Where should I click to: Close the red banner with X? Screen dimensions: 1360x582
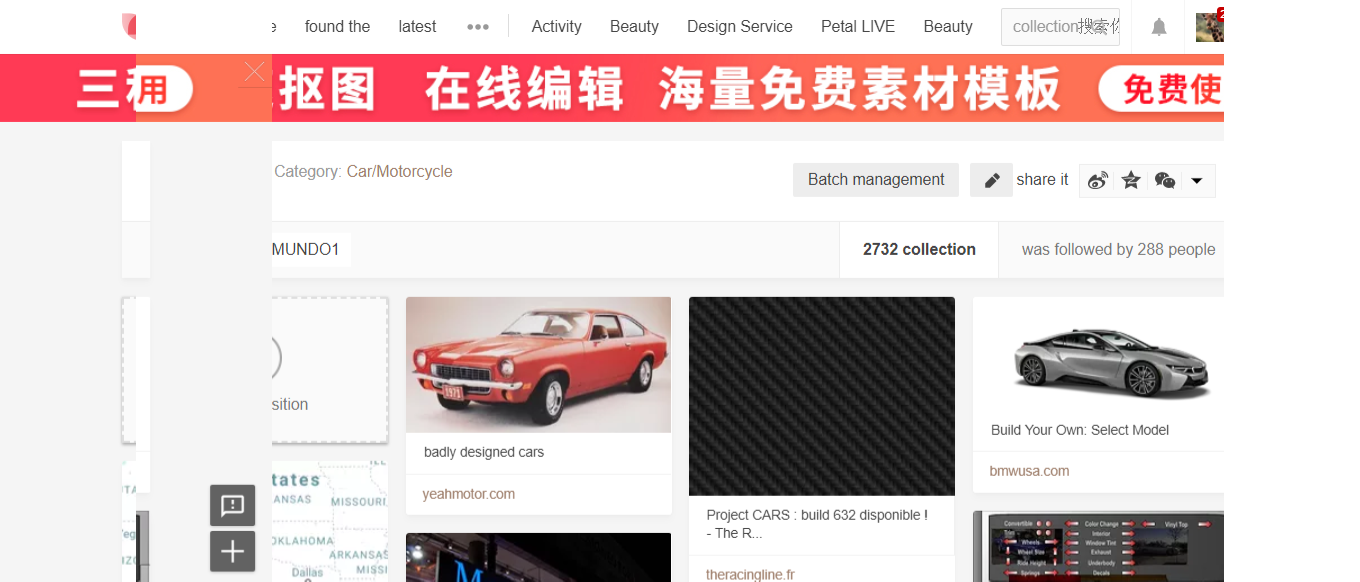[254, 72]
